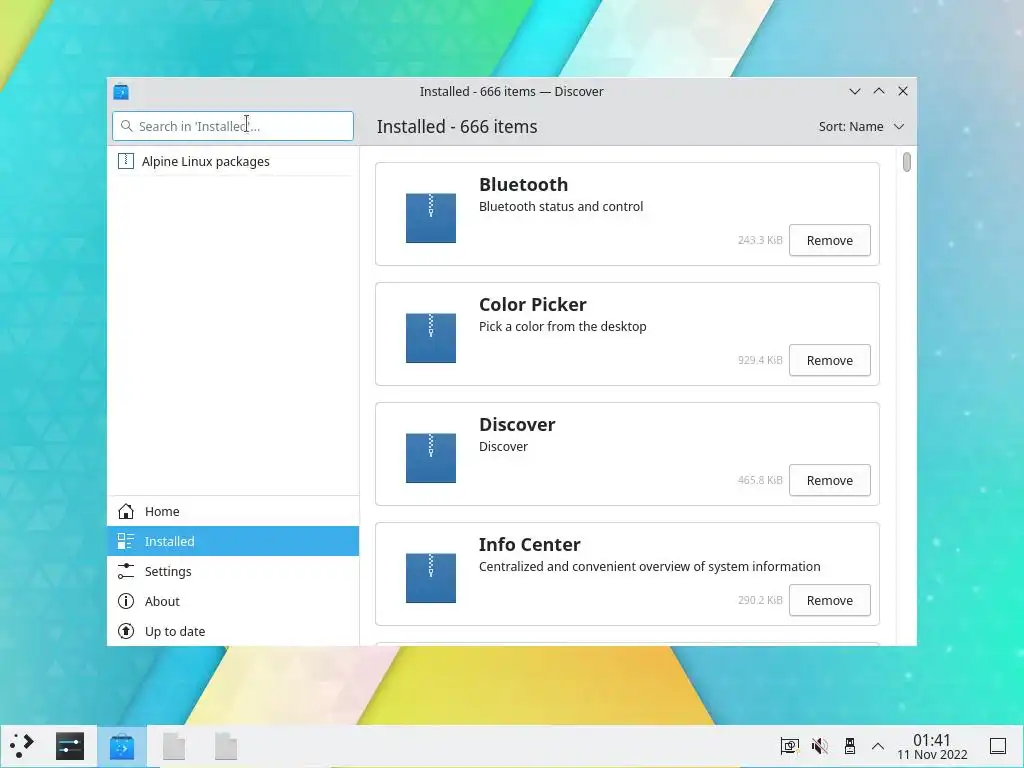Click the Info Center size '290.2 KiB'

pos(760,601)
